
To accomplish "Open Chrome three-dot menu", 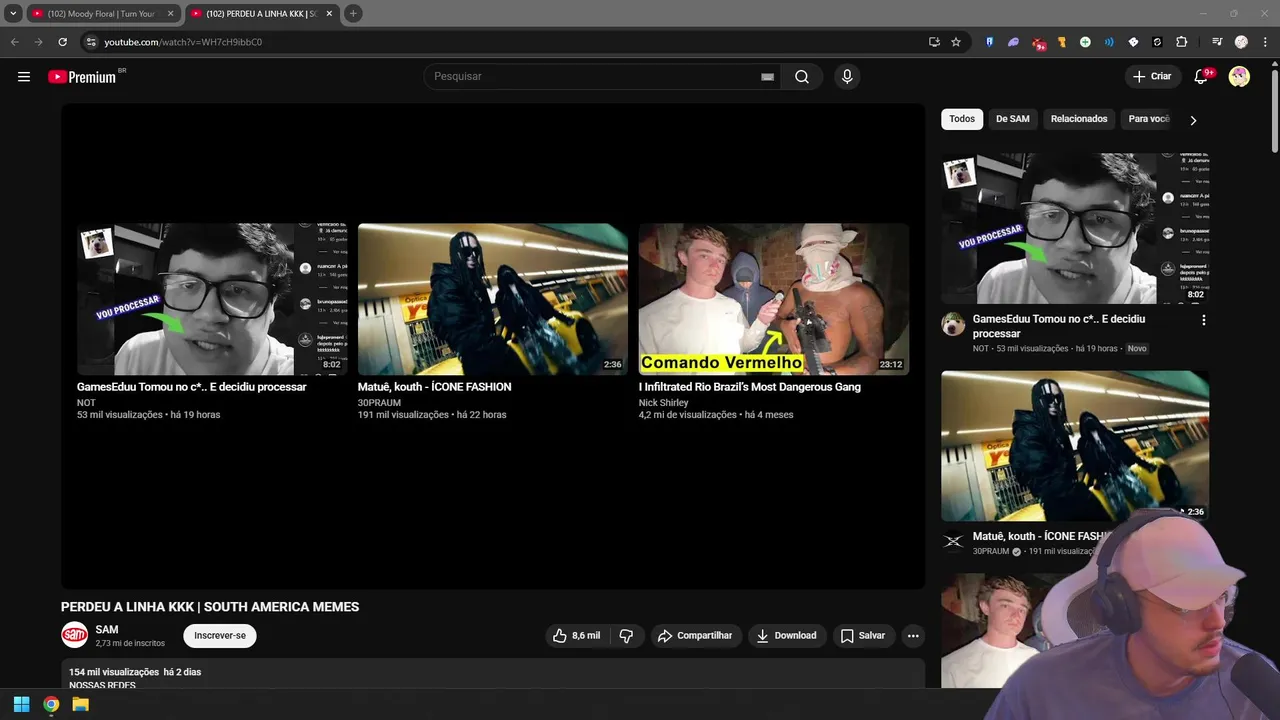I will click(x=1265, y=42).
